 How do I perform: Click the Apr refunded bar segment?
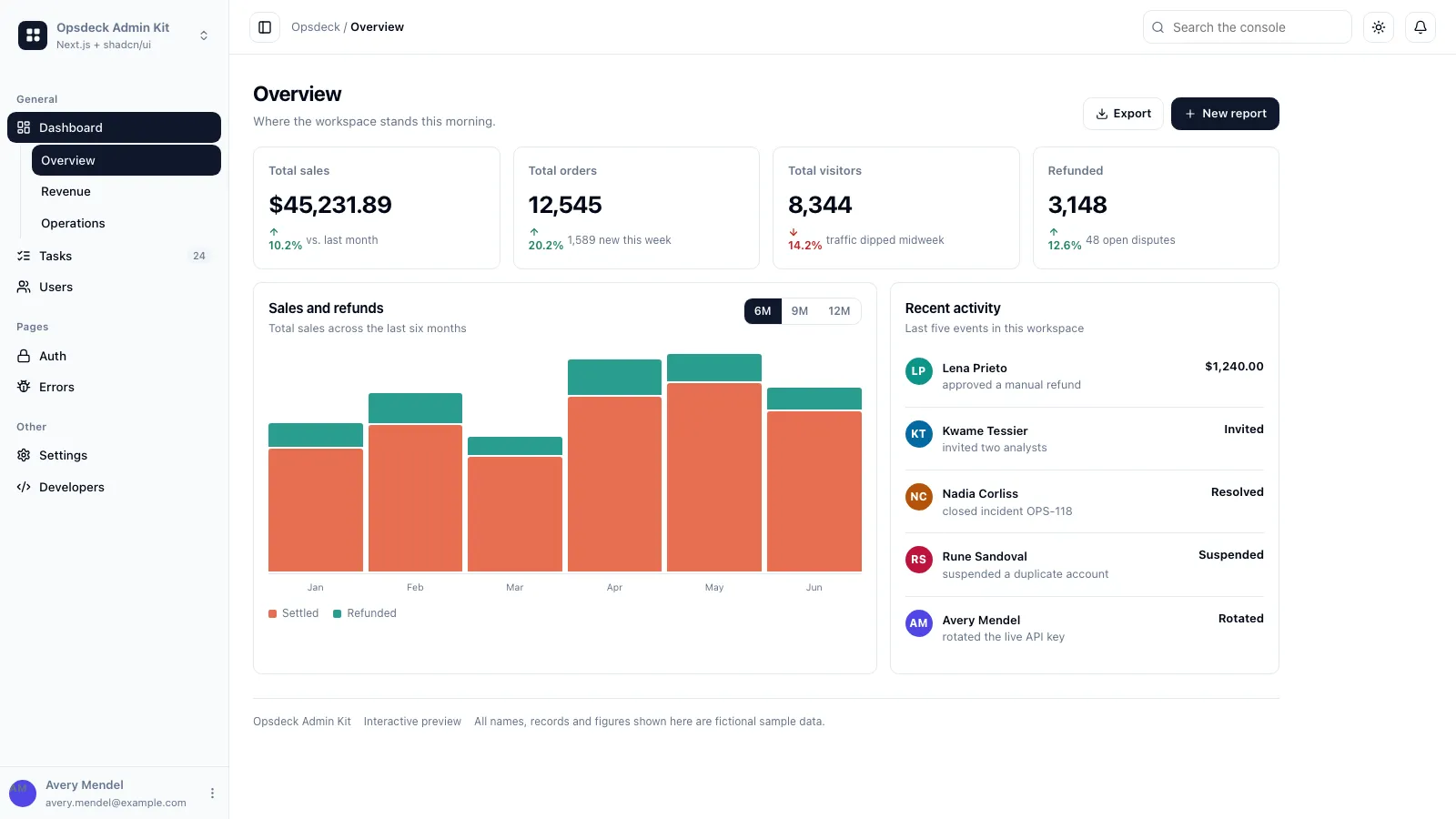[614, 377]
